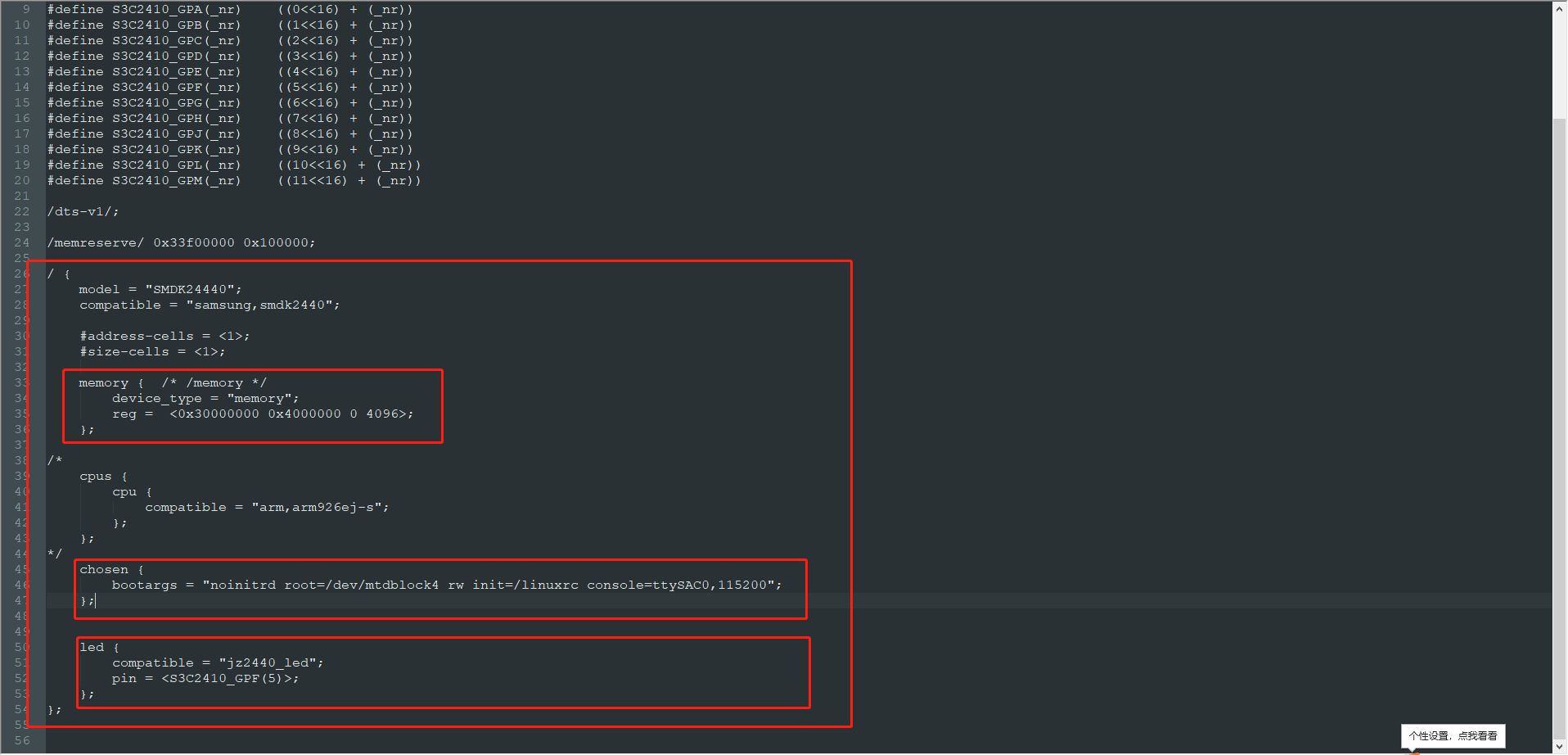Screen dimensions: 1568x755
Task: Click the device_type = "memory" line
Action: coord(205,399)
